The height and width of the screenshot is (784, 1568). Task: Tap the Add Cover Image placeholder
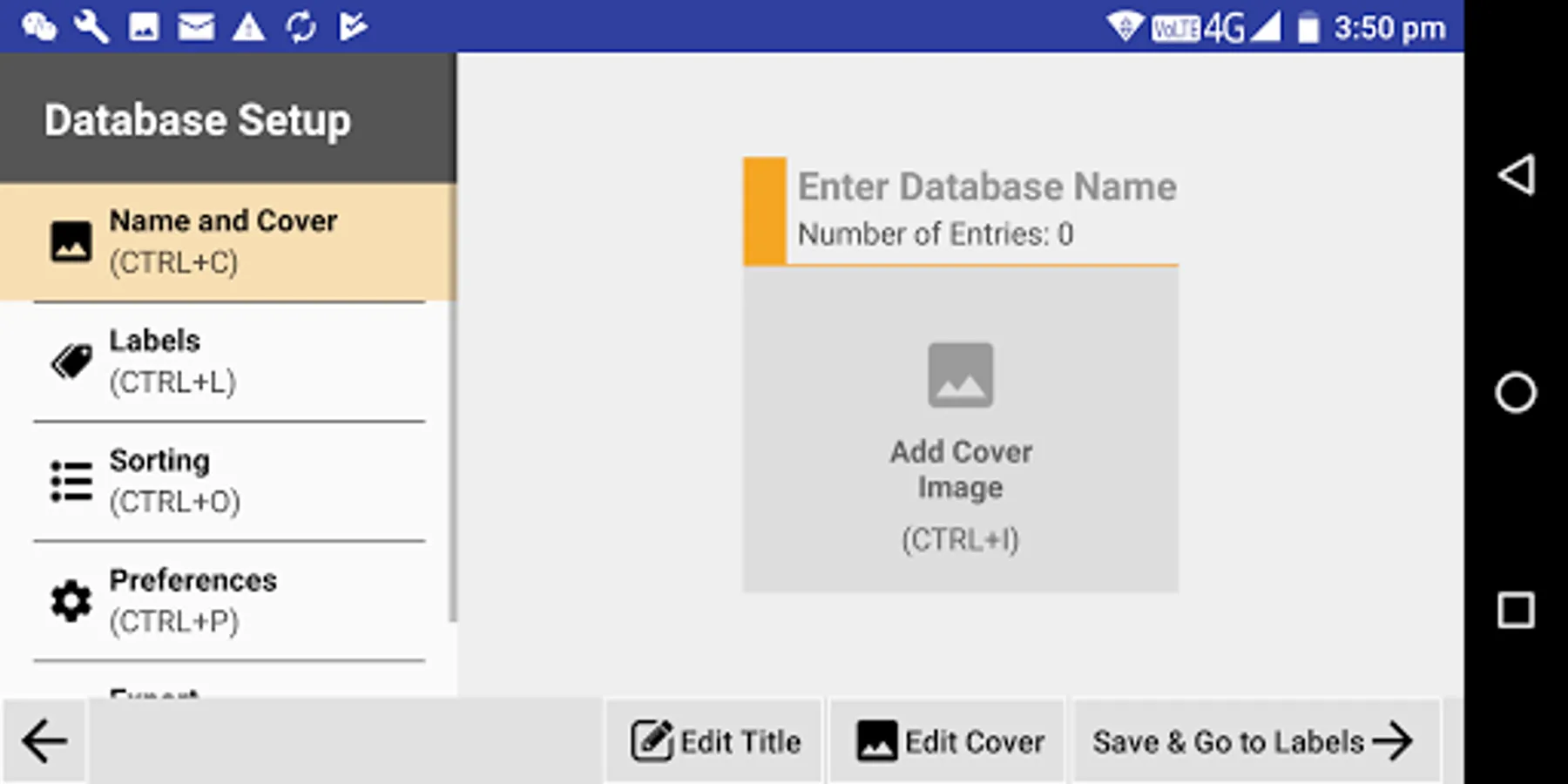961,429
